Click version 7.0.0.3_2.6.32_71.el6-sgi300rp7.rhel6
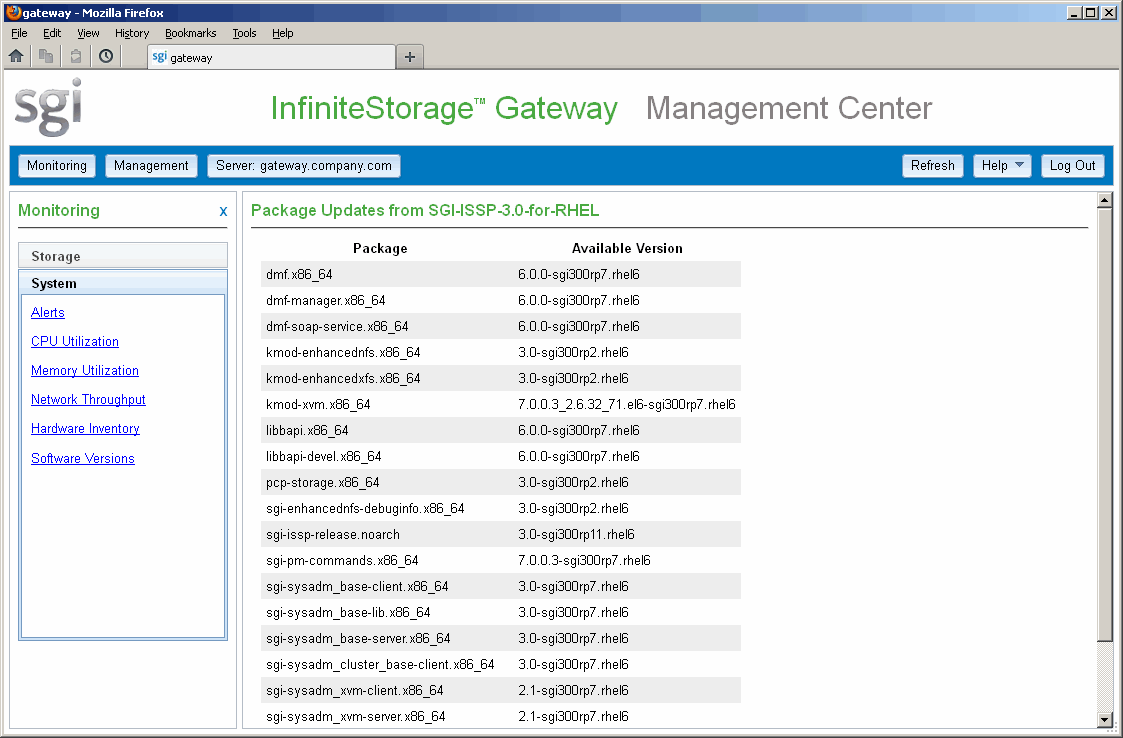This screenshot has height=738, width=1123. click(x=627, y=404)
